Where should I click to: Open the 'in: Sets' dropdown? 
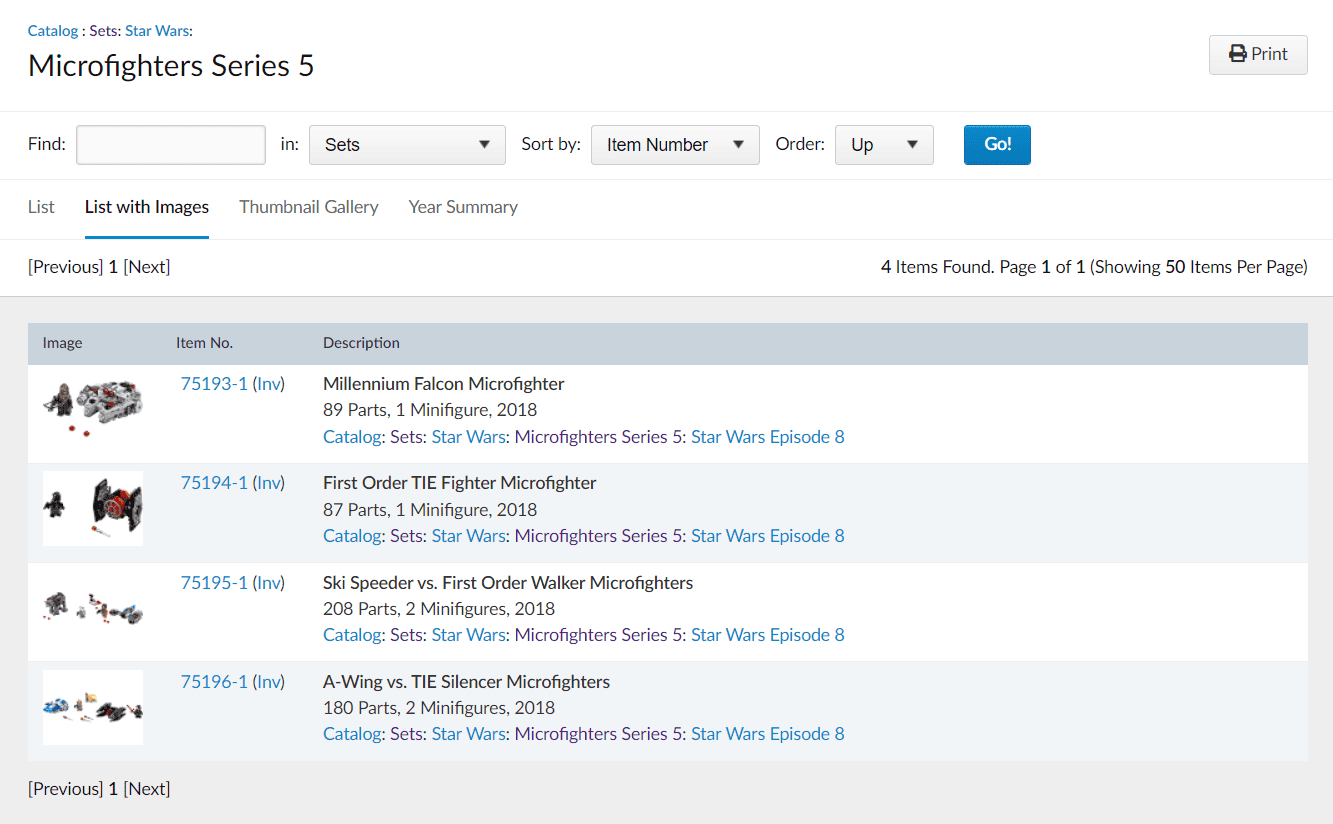click(408, 144)
